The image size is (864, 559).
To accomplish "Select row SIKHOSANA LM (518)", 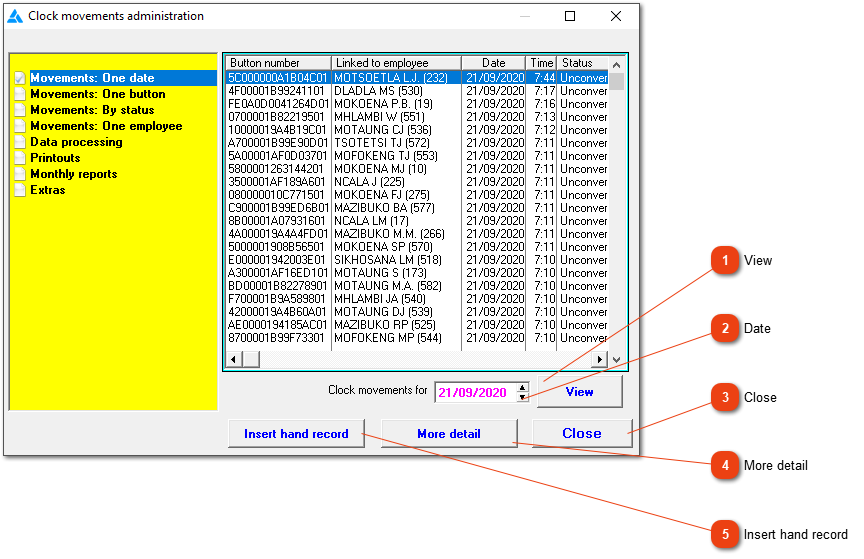I will point(417,260).
